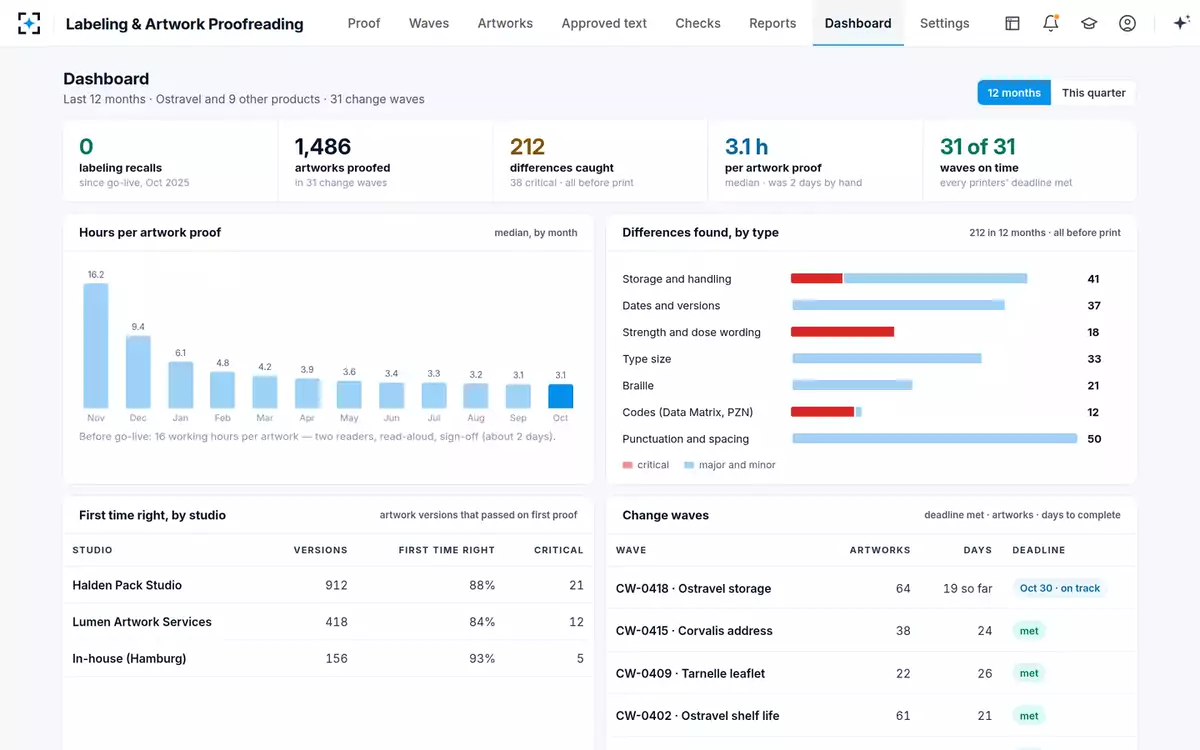Click the red Strength and dose wording bar

click(842, 332)
